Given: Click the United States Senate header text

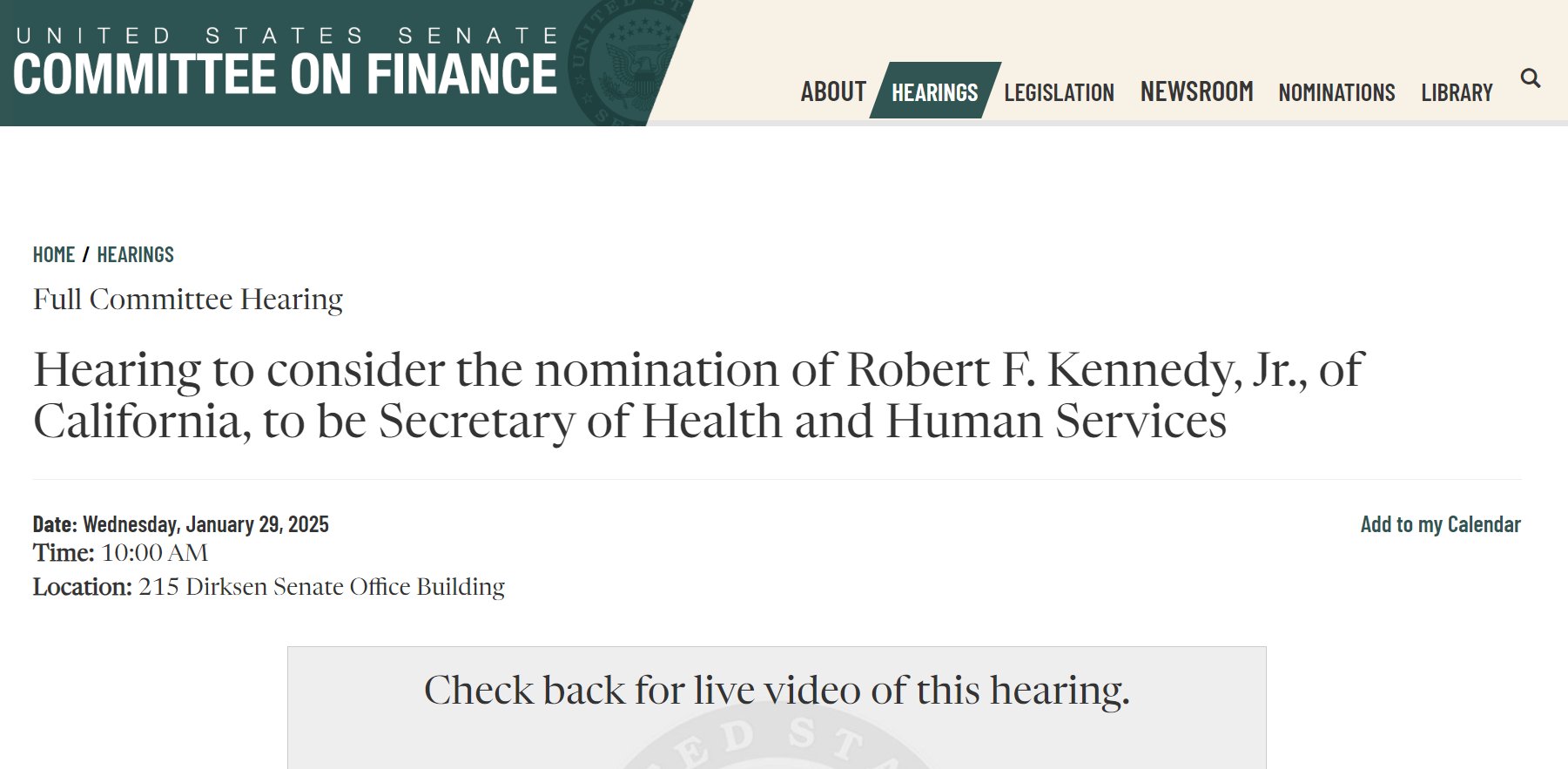Looking at the screenshot, I should tap(286, 36).
